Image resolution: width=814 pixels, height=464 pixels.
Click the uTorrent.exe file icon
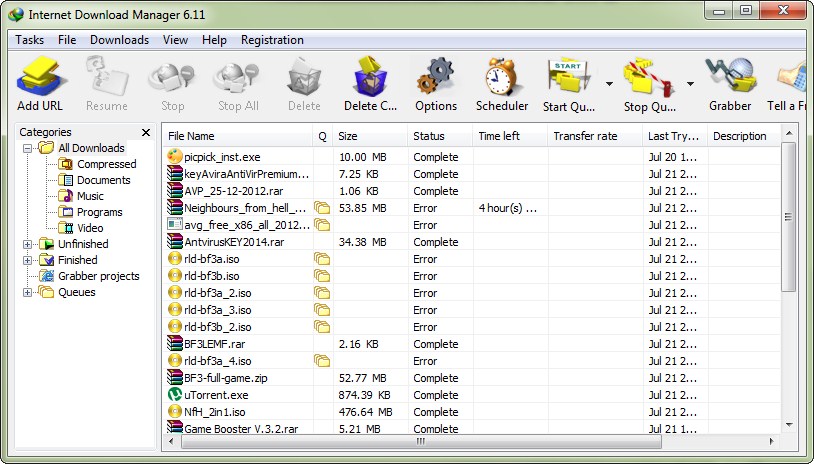coord(175,394)
